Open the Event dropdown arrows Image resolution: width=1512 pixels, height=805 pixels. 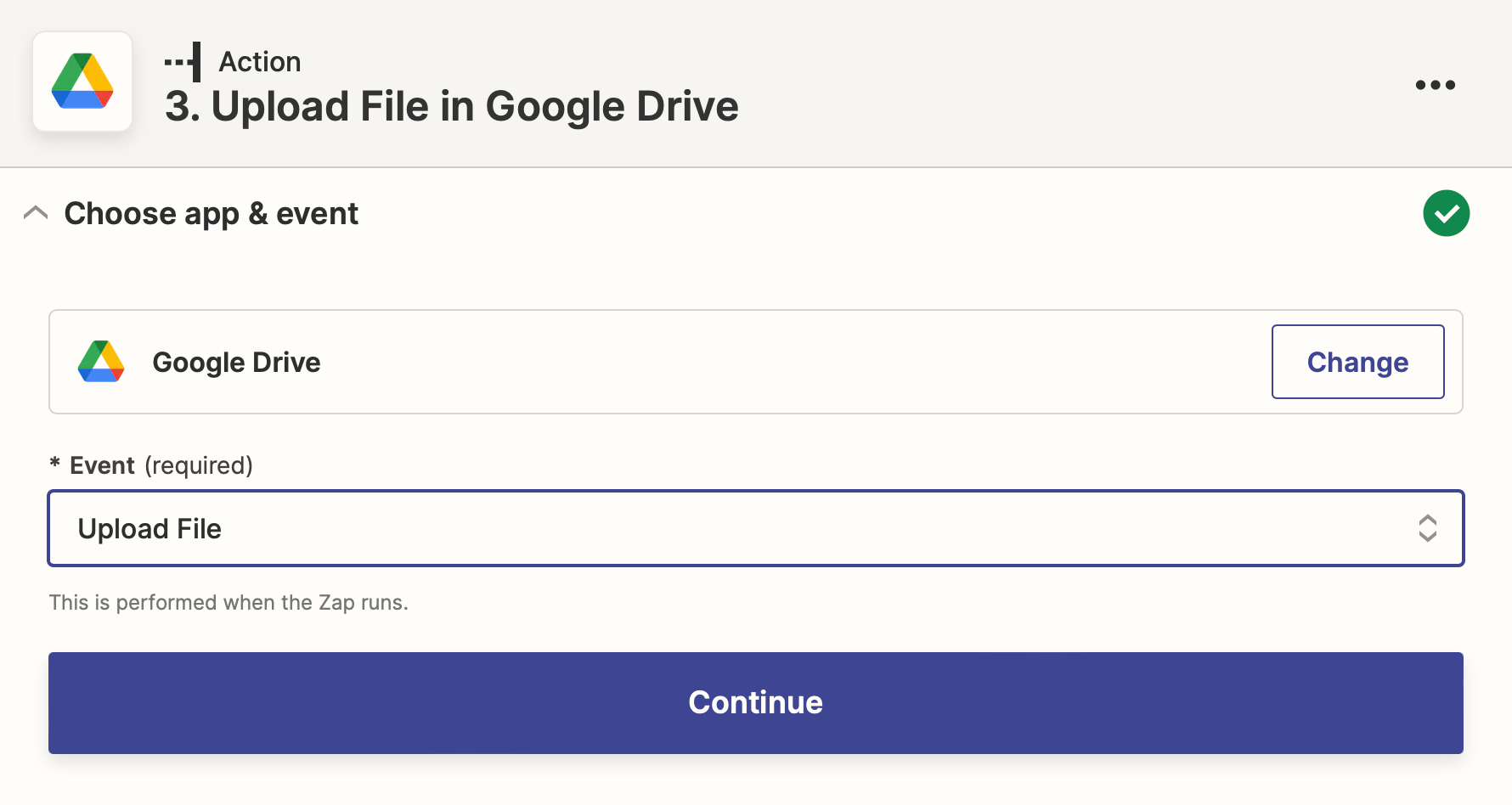click(1428, 528)
